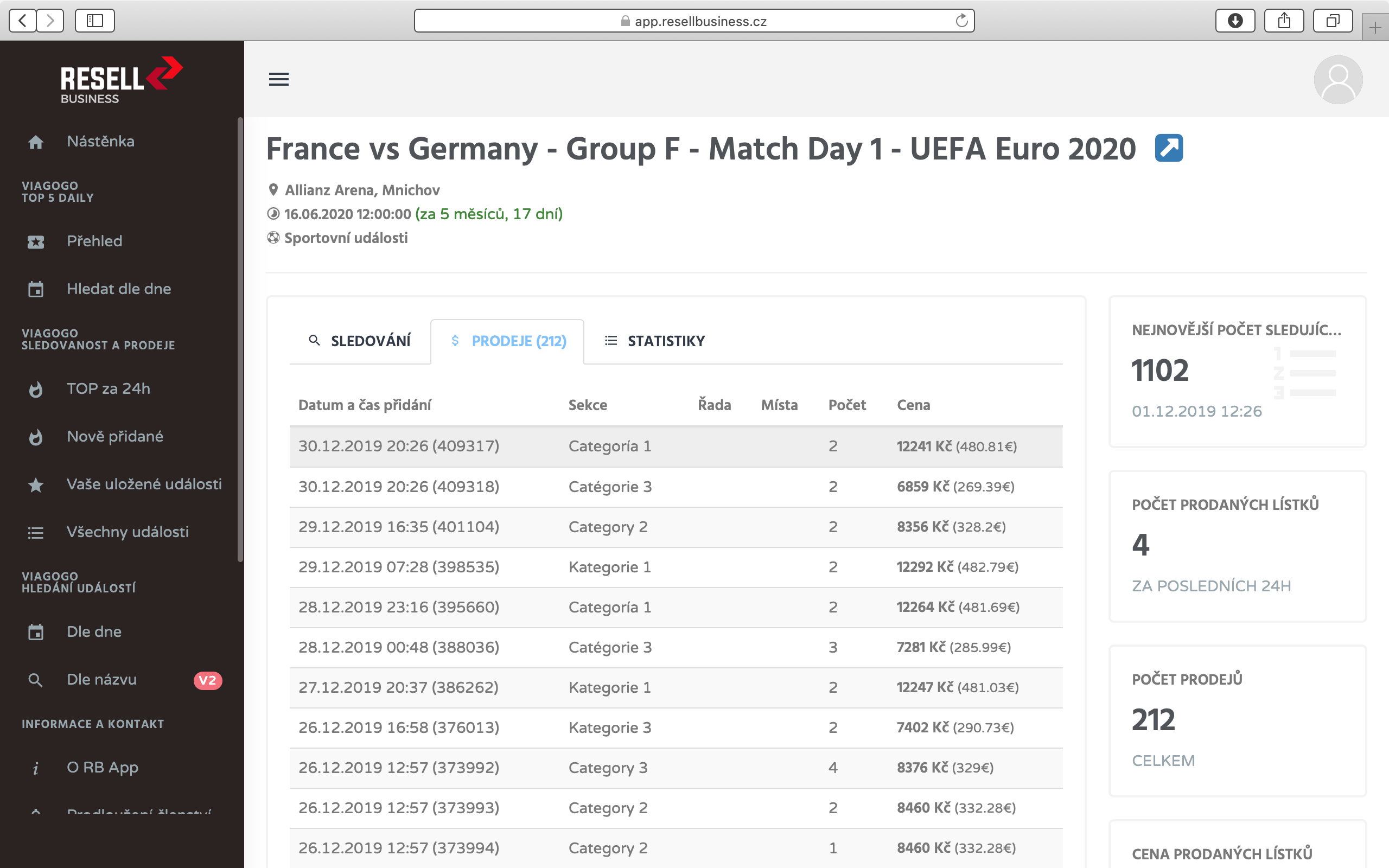Select row 28.12.2019 00:48 (388036)
This screenshot has height=868, width=1389.
pyautogui.click(x=676, y=648)
